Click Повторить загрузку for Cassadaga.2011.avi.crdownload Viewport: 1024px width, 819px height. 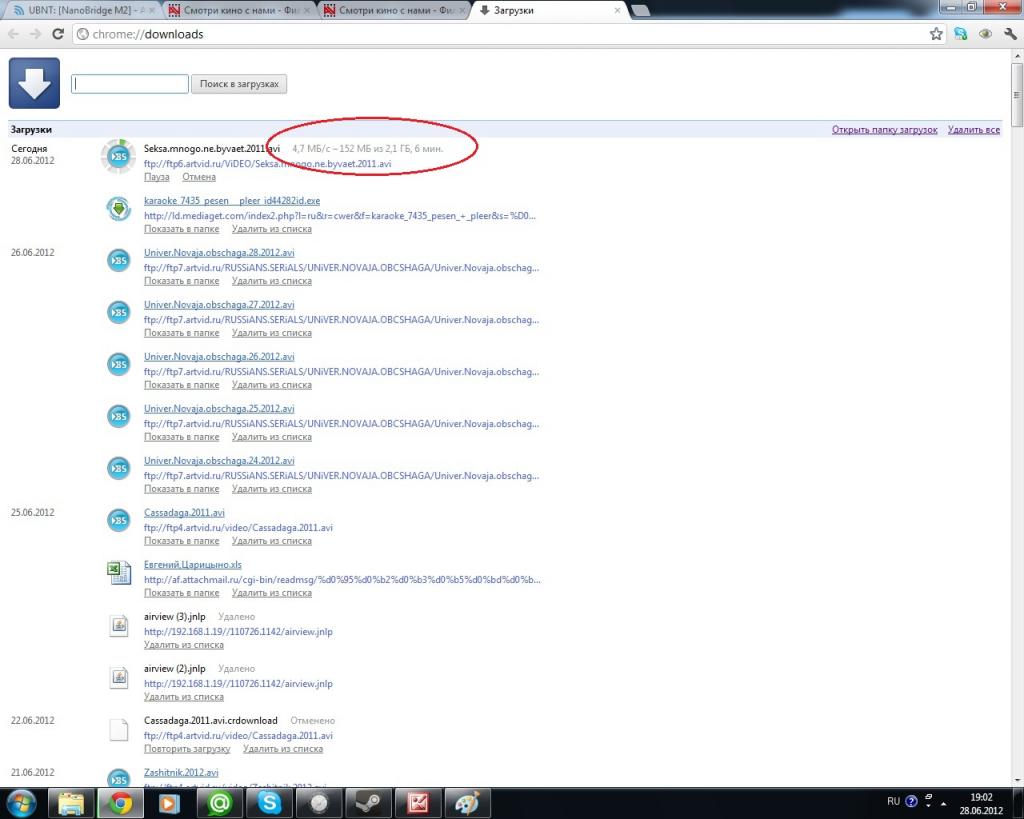pyautogui.click(x=187, y=749)
